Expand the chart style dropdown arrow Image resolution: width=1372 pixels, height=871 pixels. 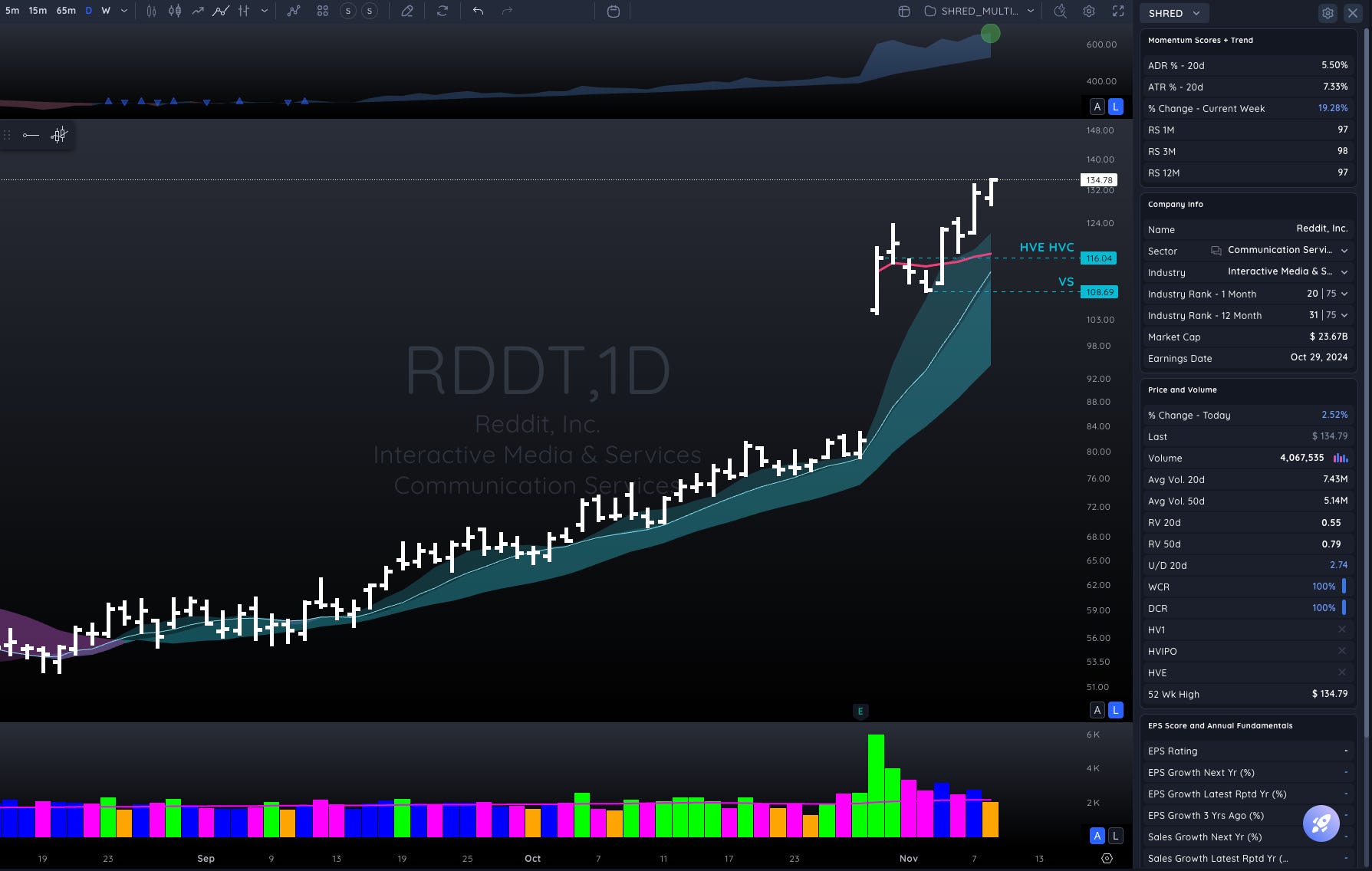(265, 11)
